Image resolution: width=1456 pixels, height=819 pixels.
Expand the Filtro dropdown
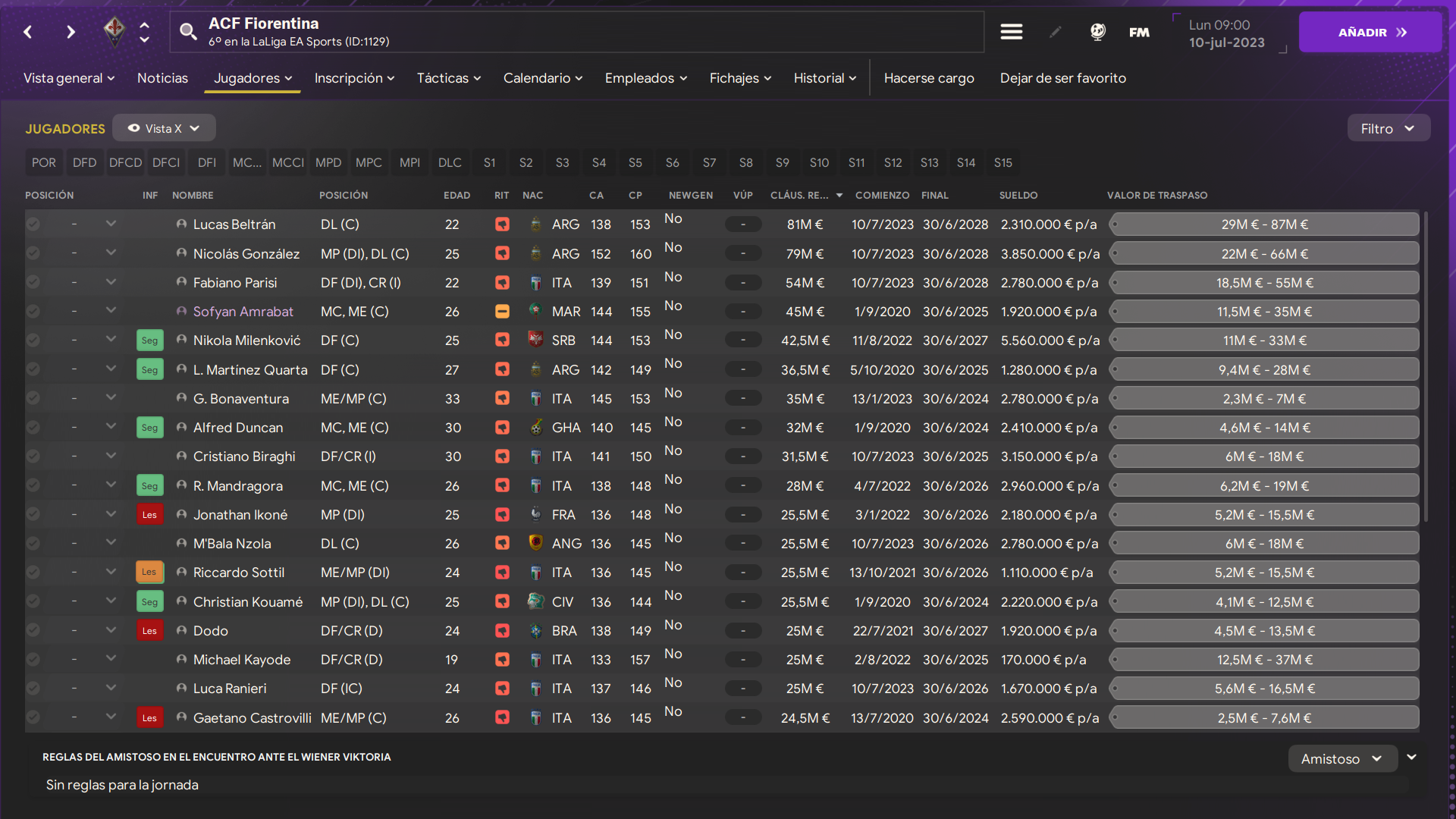pos(1388,129)
